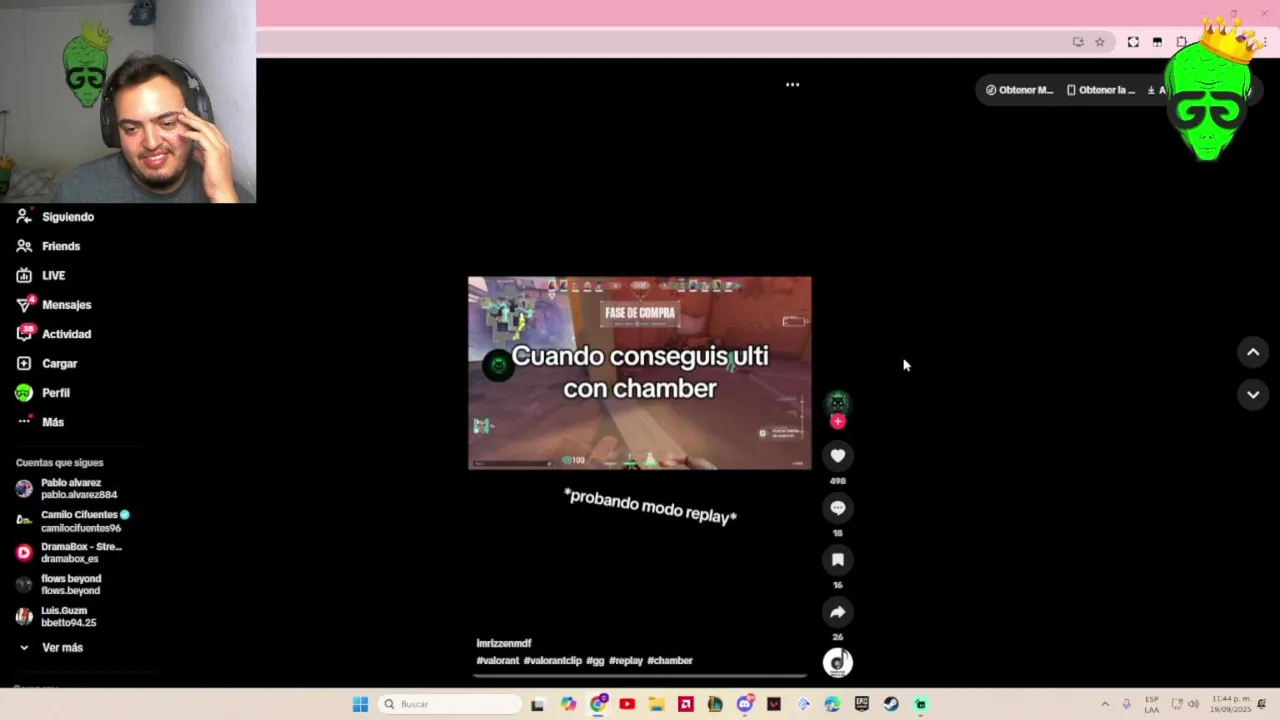This screenshot has height=720, width=1280.
Task: Open Discord from the taskbar
Action: coord(744,704)
